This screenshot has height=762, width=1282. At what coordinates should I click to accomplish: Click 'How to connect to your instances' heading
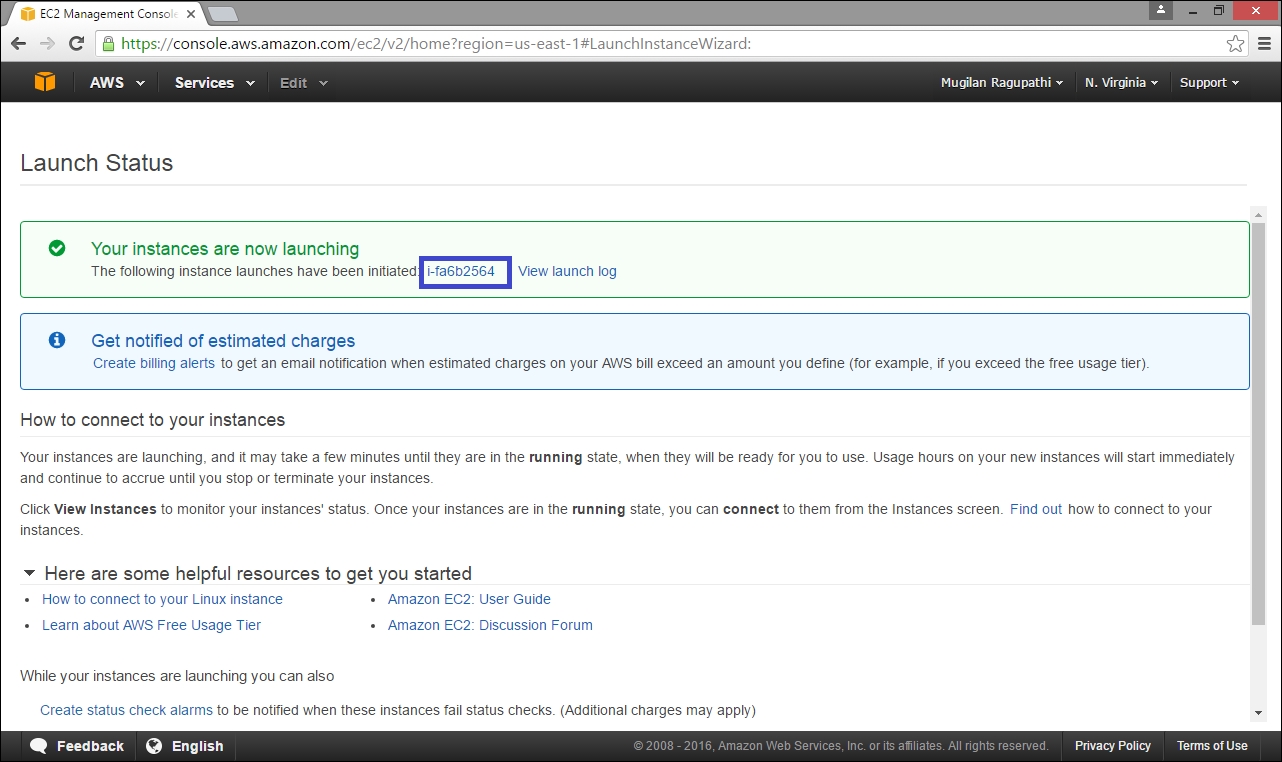pos(153,420)
